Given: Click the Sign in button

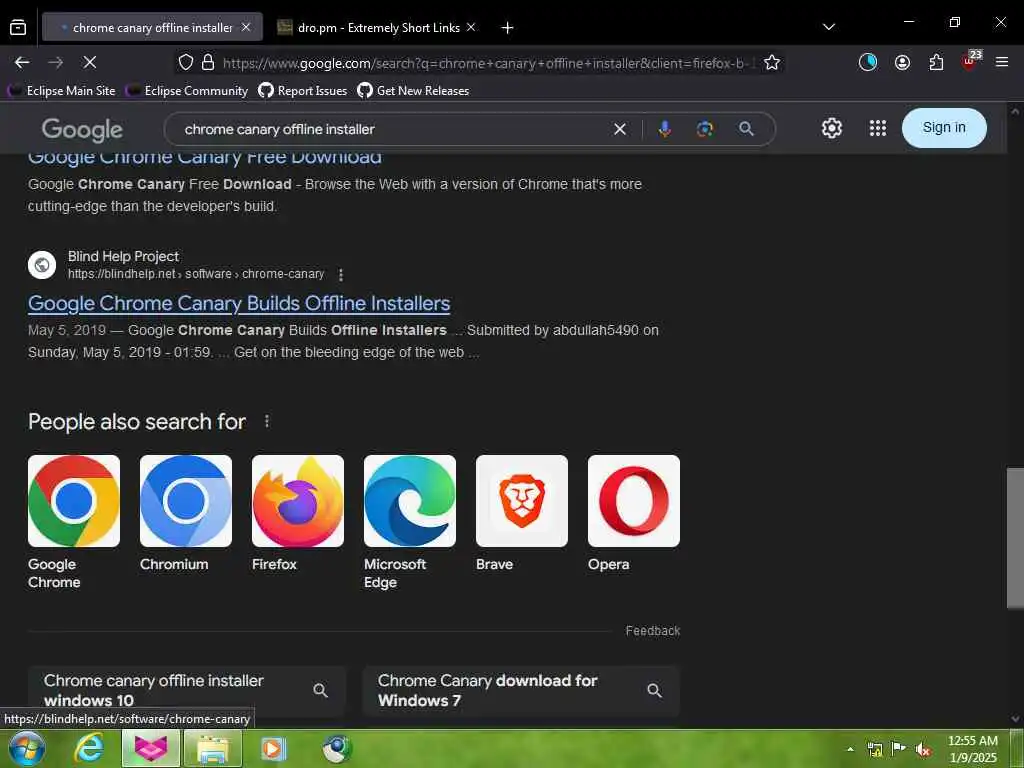Looking at the screenshot, I should [x=944, y=128].
